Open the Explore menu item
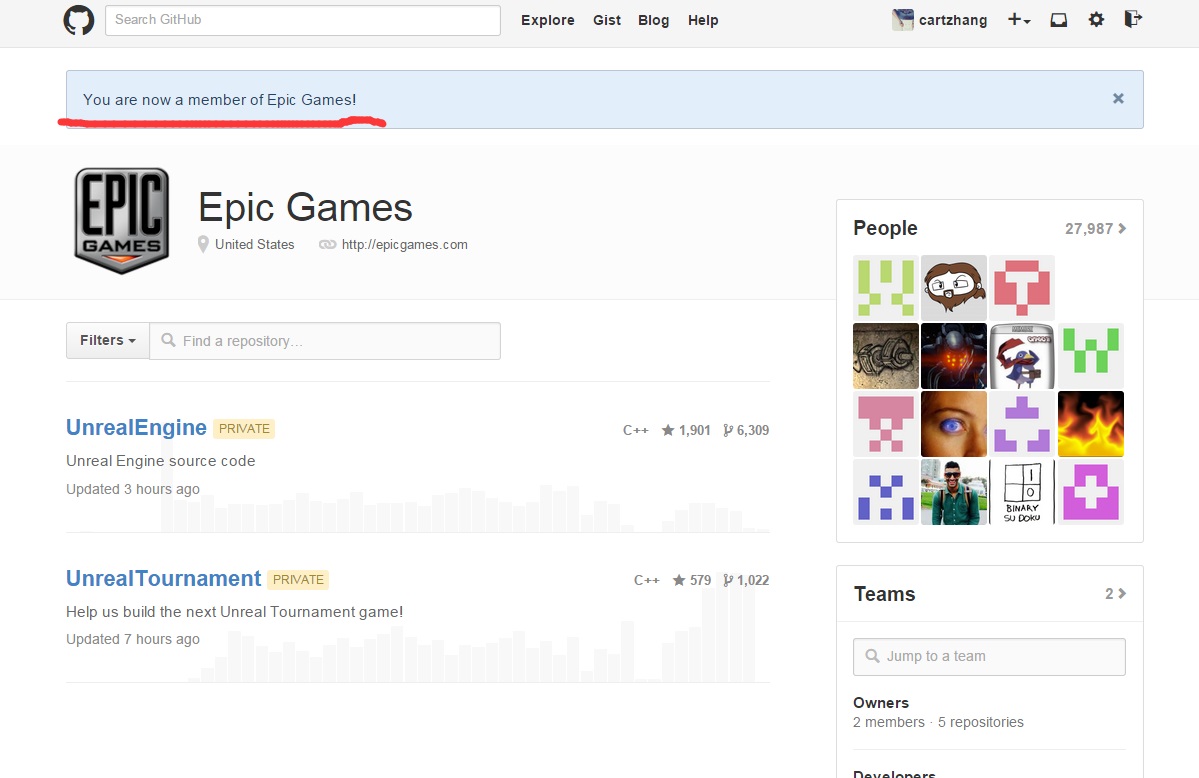The width and height of the screenshot is (1199, 778). point(547,20)
